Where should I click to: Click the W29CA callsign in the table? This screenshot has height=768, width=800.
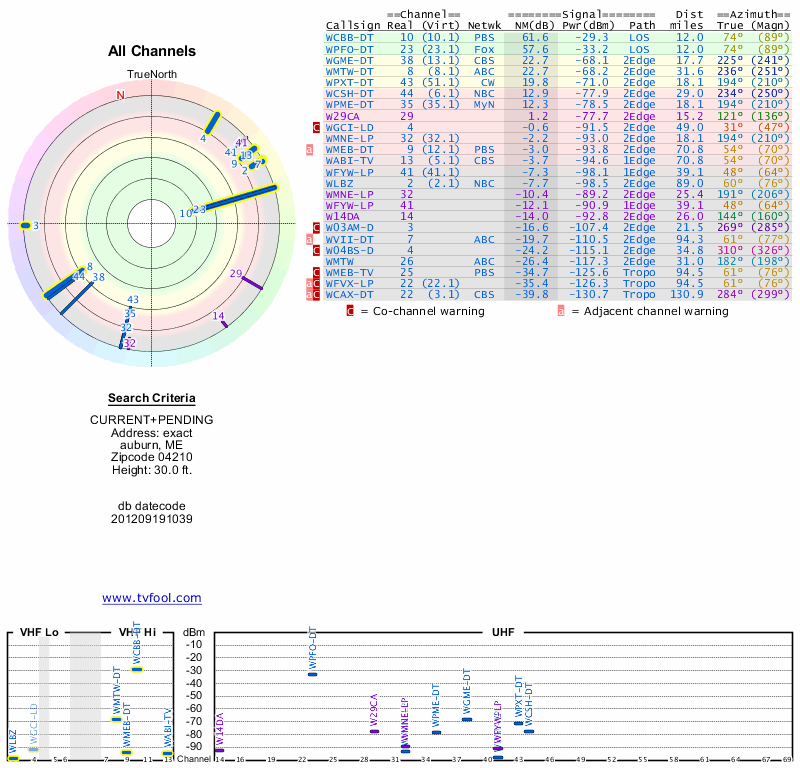pos(343,117)
